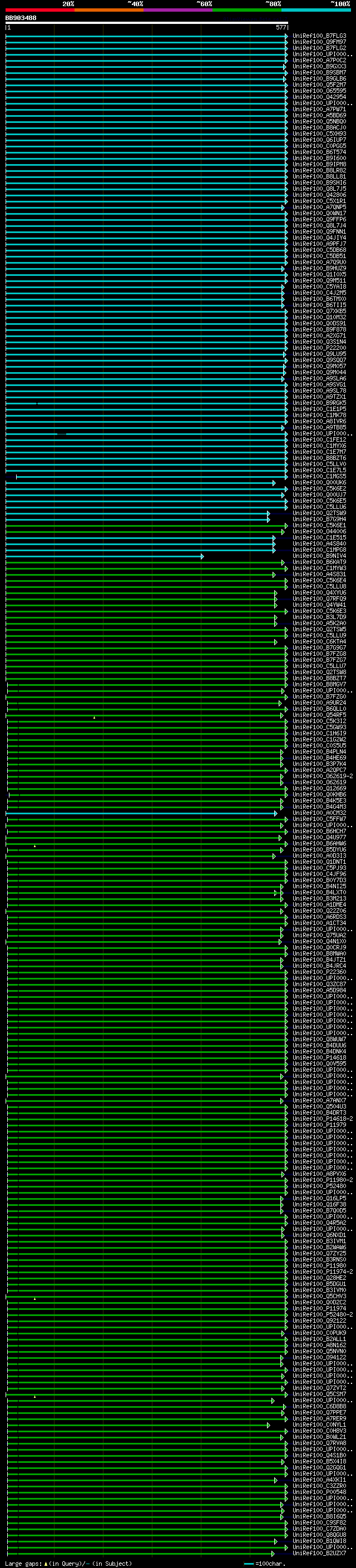Select hit label UniRef100_O62619-2
The width and height of the screenshot is (356, 1568).
[x=323, y=776]
